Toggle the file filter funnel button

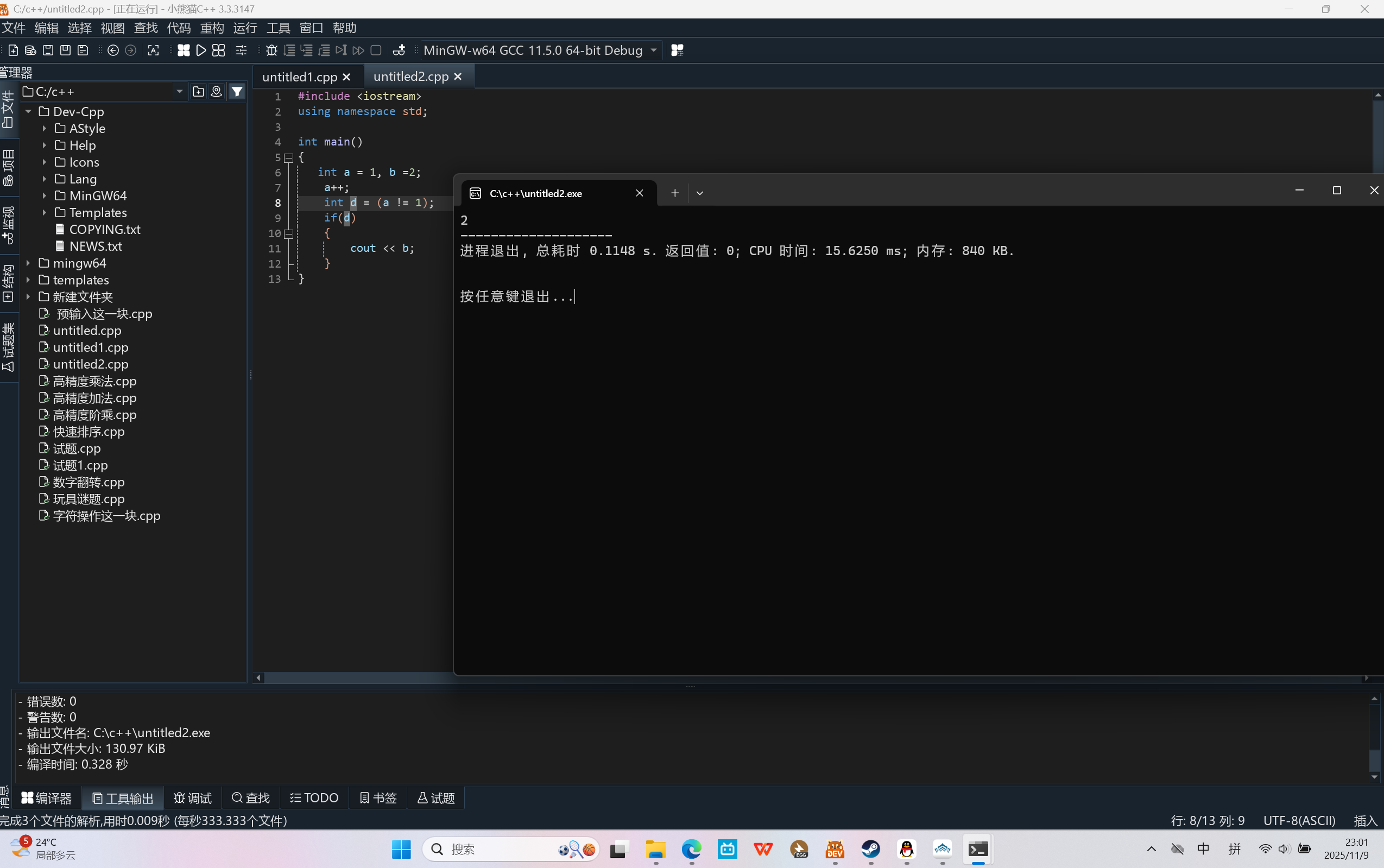coord(237,92)
